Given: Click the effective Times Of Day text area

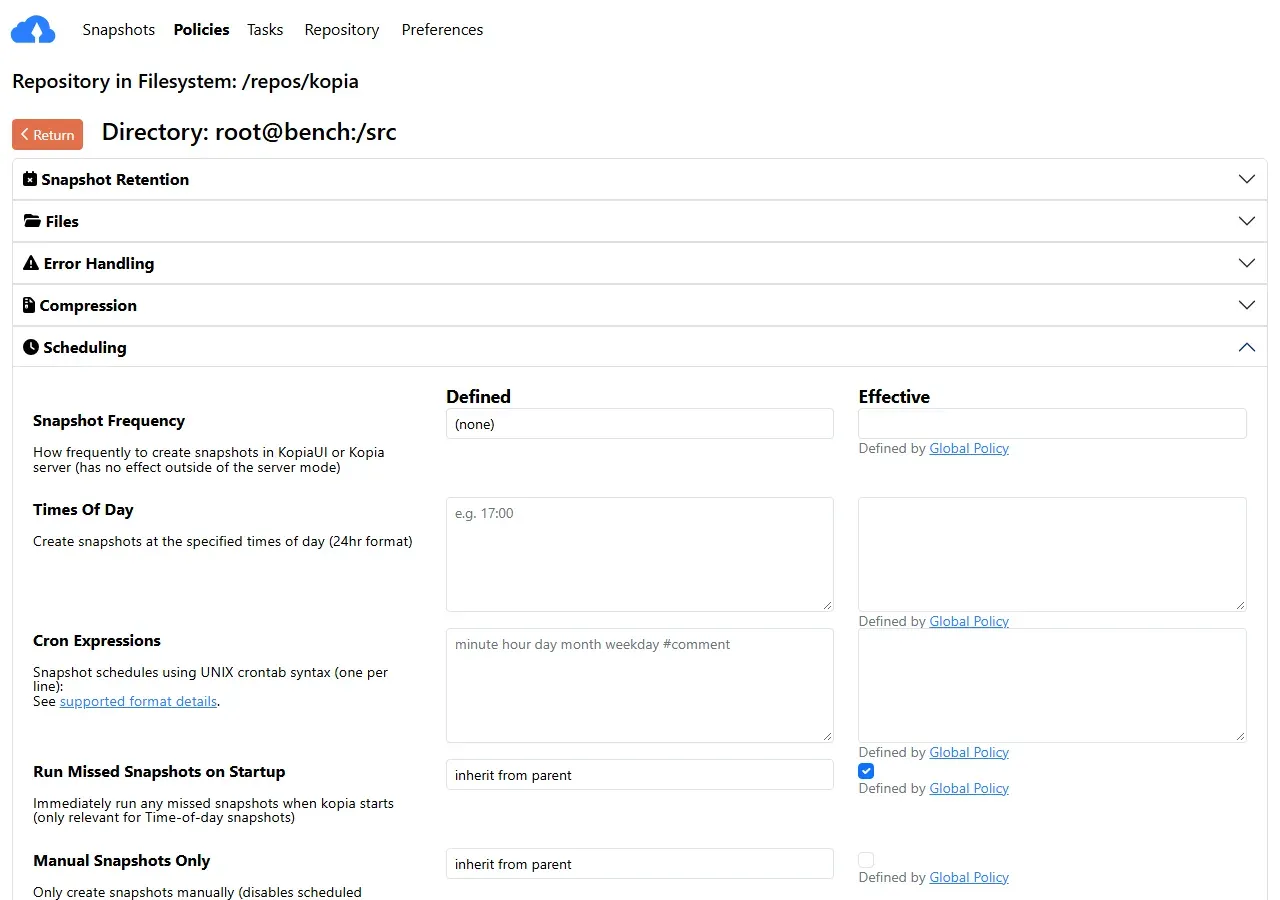Looking at the screenshot, I should 1052,554.
